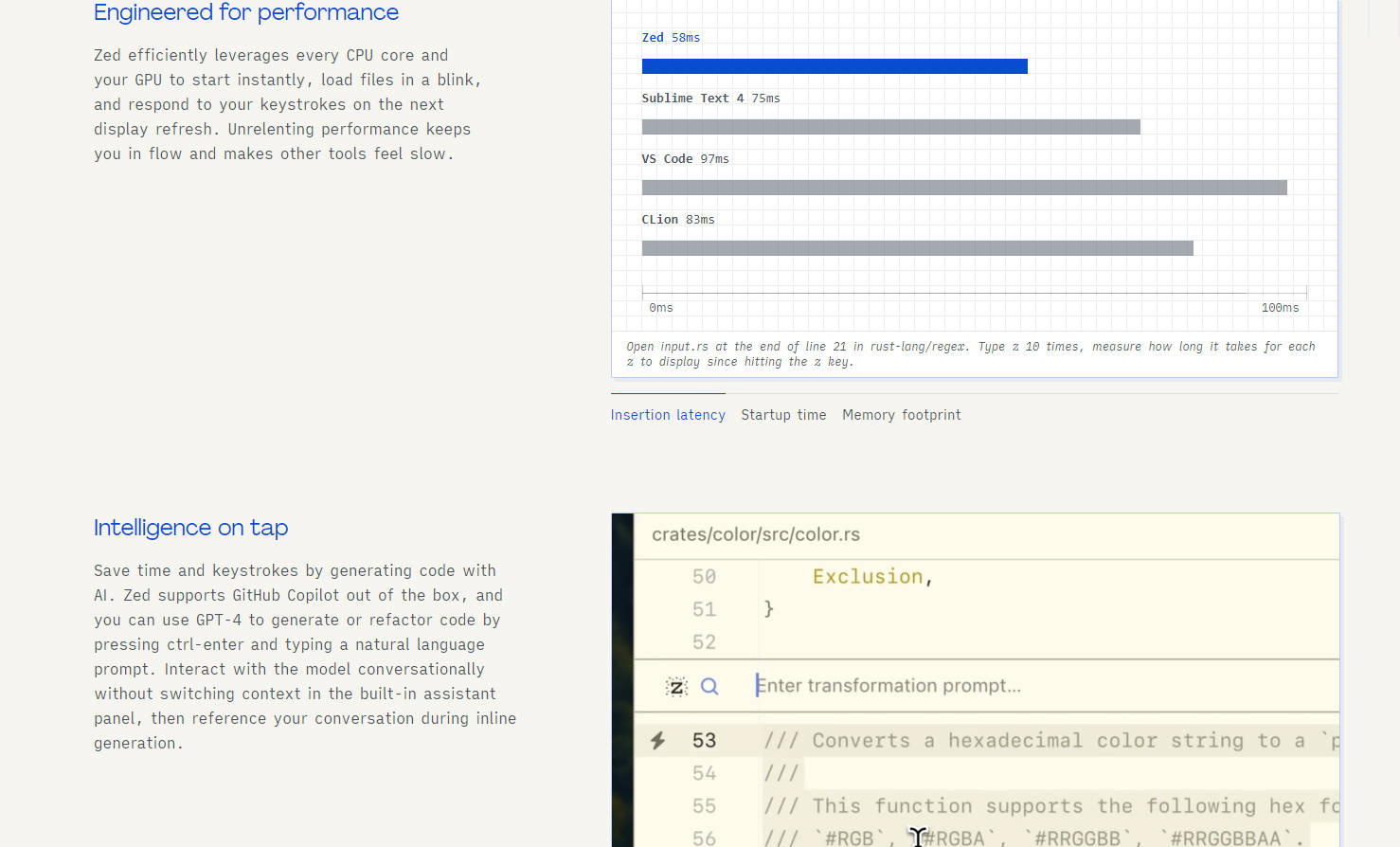Click the Zed assistant icon in prompt bar
The width and height of the screenshot is (1400, 847).
pyautogui.click(x=676, y=687)
